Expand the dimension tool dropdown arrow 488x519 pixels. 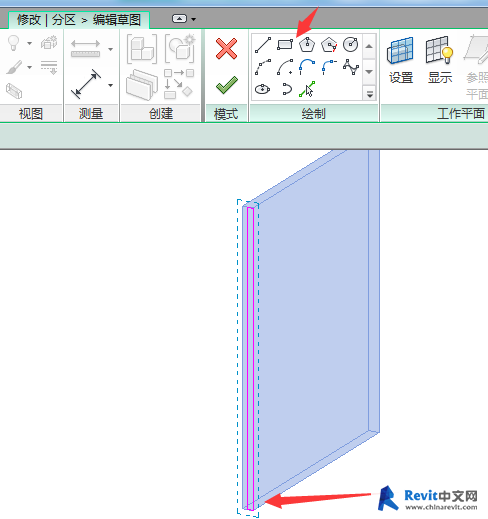110,85
